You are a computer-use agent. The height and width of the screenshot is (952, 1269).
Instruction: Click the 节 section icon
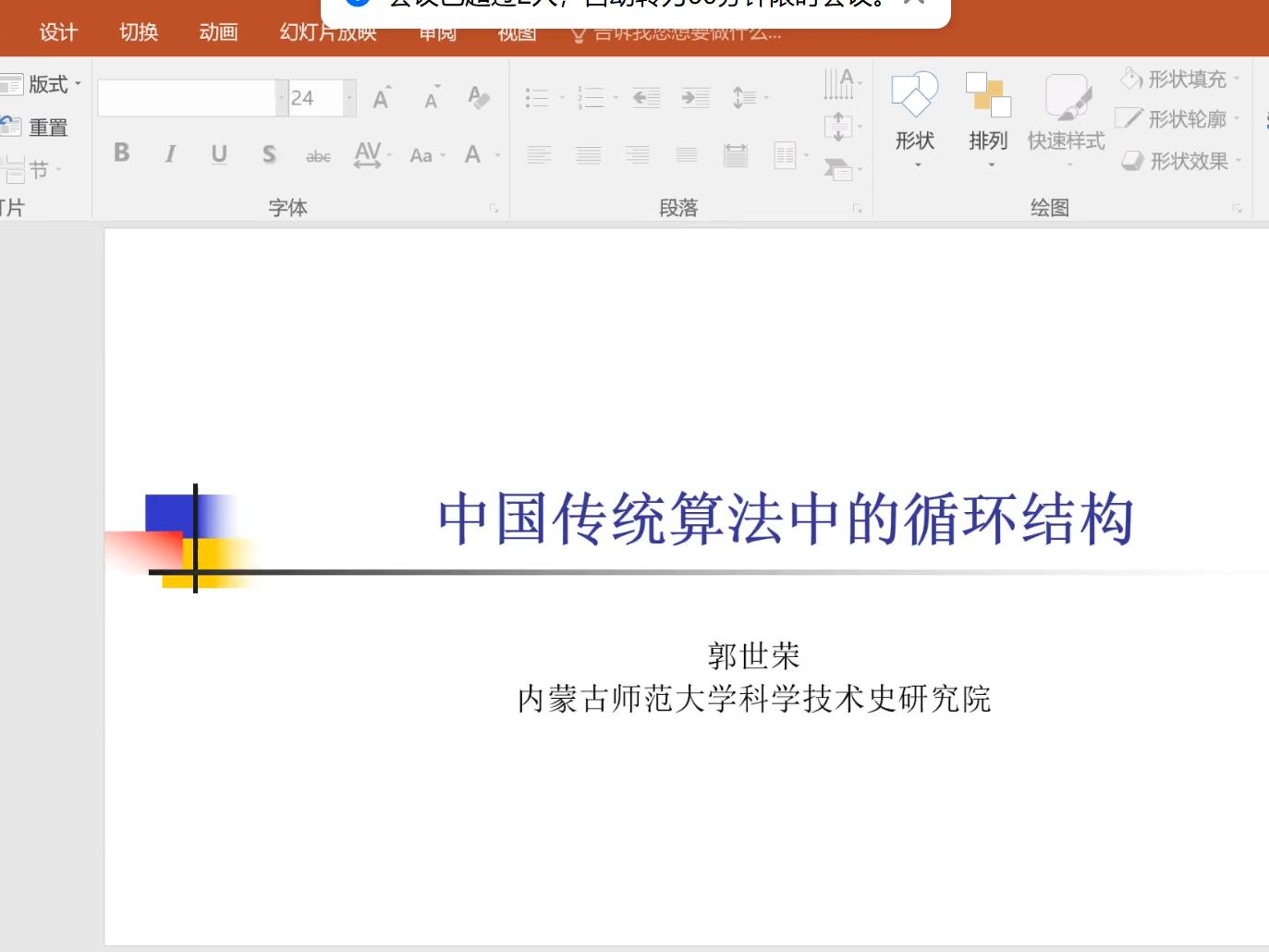(13, 170)
